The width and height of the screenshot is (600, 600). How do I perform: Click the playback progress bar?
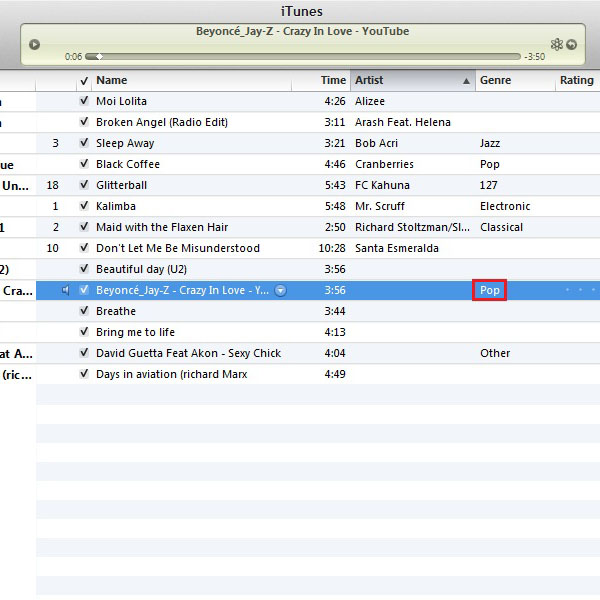click(303, 57)
